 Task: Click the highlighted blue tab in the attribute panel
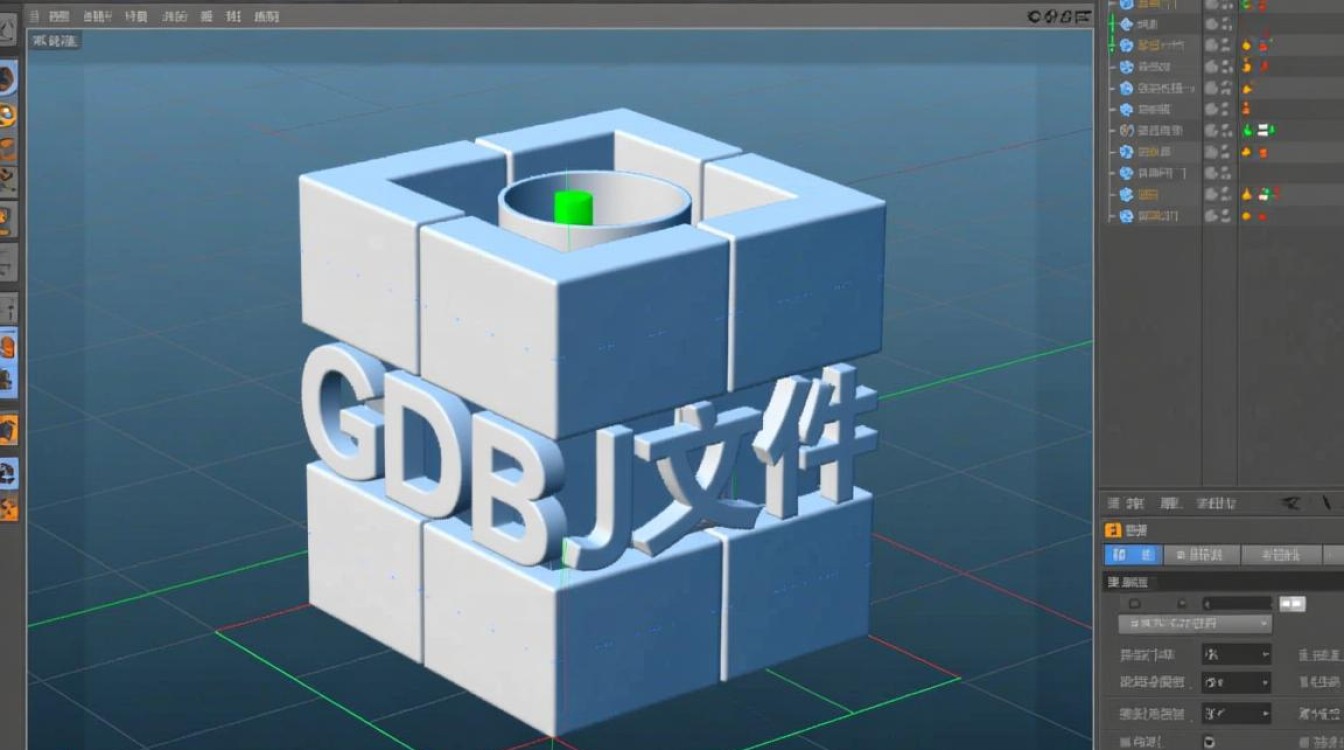[1132, 554]
